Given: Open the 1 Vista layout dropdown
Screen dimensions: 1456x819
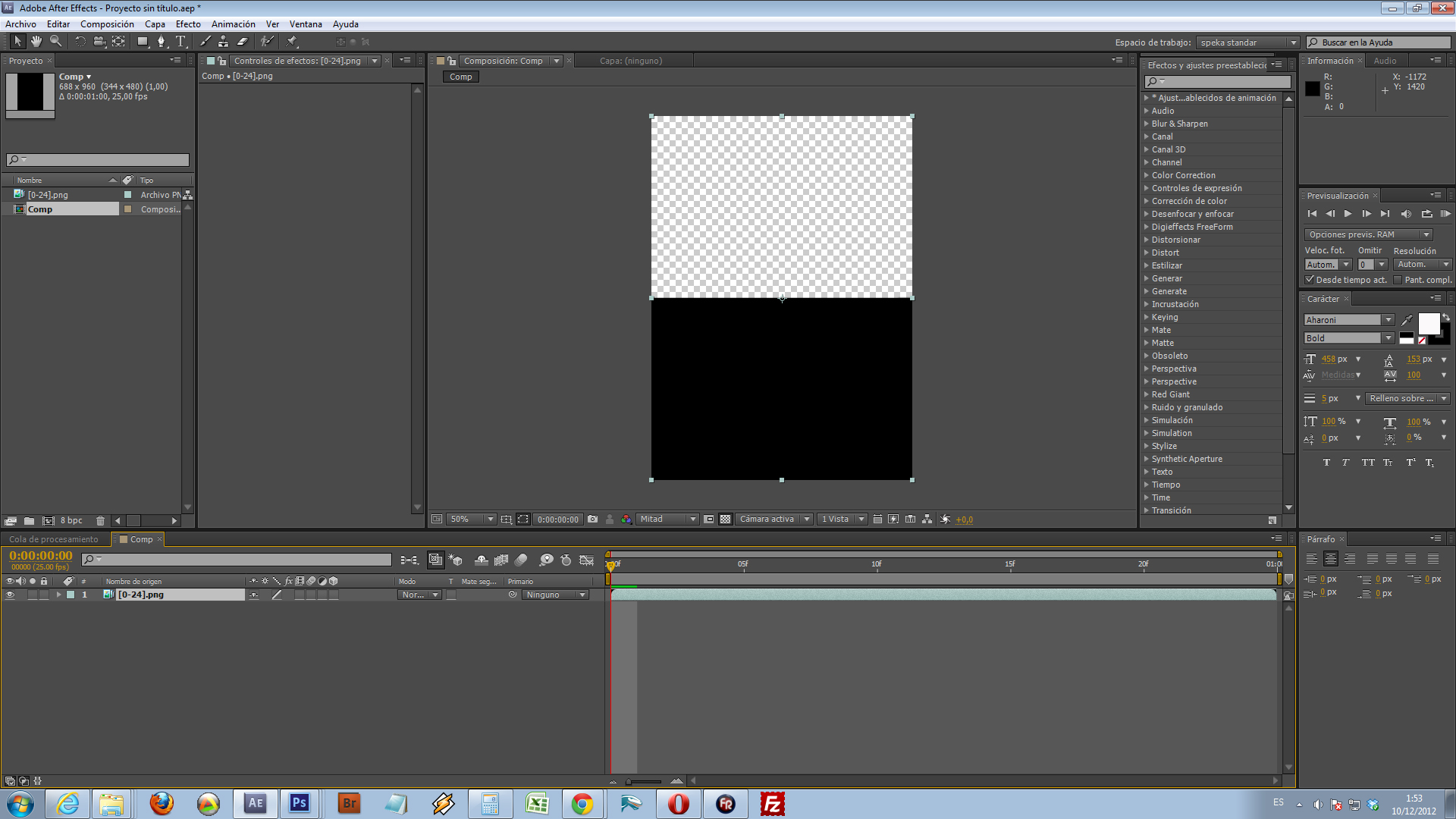Looking at the screenshot, I should pos(843,519).
